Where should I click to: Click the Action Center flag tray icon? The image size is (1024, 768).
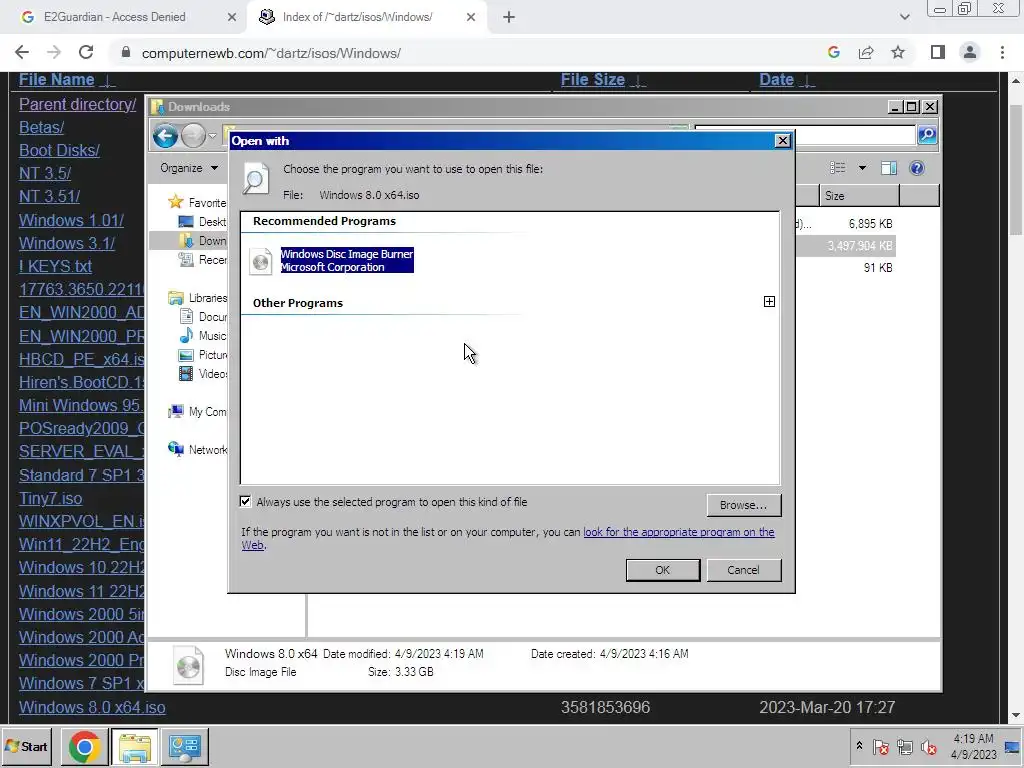pyautogui.click(x=880, y=746)
